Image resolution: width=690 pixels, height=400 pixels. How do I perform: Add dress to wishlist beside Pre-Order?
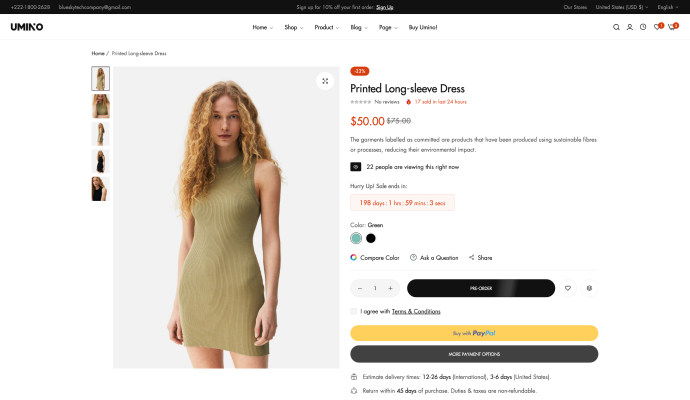pyautogui.click(x=568, y=288)
